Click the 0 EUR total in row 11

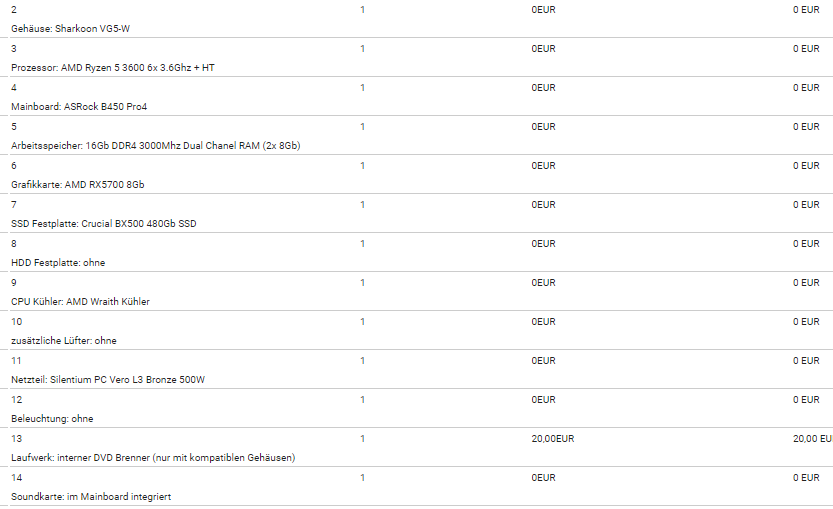point(806,361)
